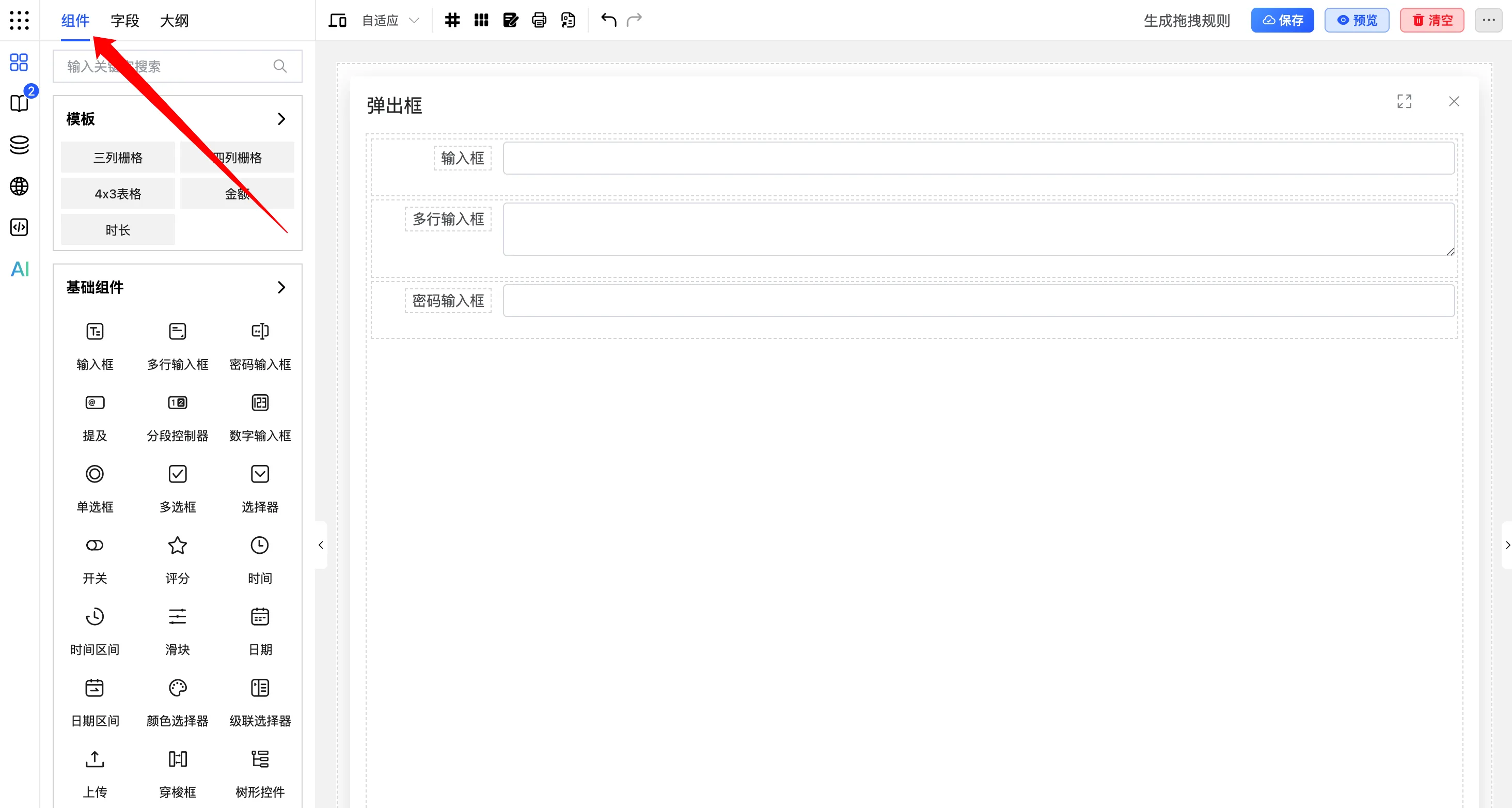Select the column layout icon in toolbar

click(x=481, y=20)
